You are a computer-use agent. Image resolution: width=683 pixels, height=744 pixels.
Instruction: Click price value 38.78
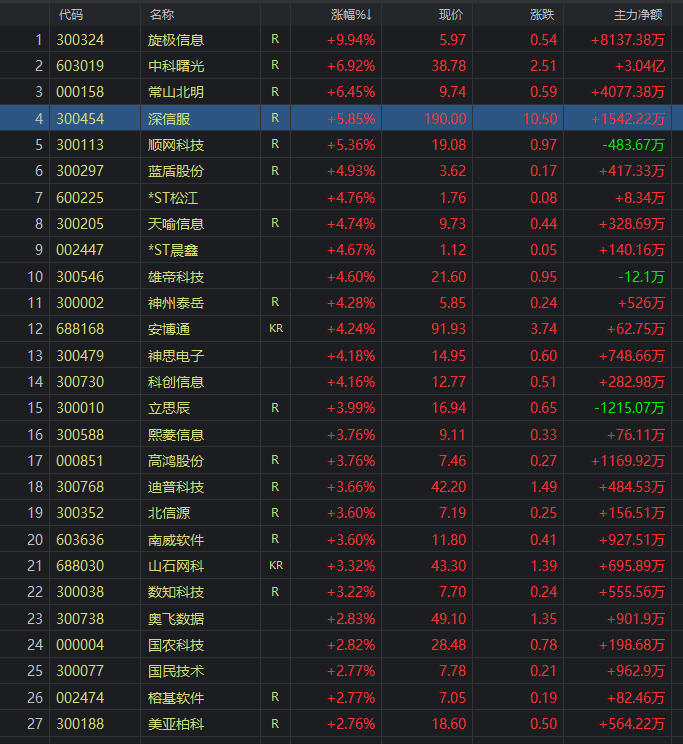tap(449, 66)
